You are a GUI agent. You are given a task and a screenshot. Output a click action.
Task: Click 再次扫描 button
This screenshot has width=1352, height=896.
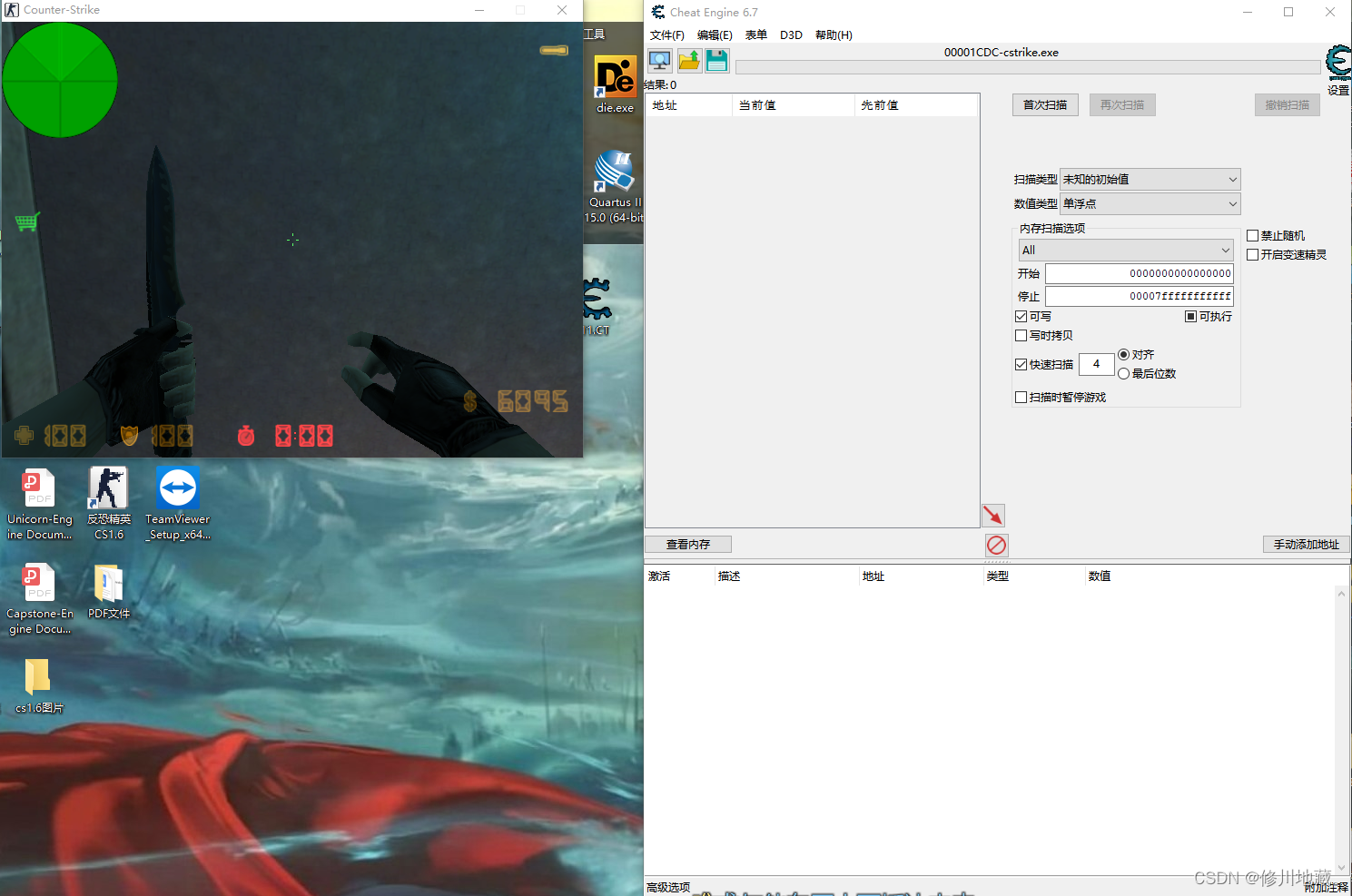tap(1122, 105)
